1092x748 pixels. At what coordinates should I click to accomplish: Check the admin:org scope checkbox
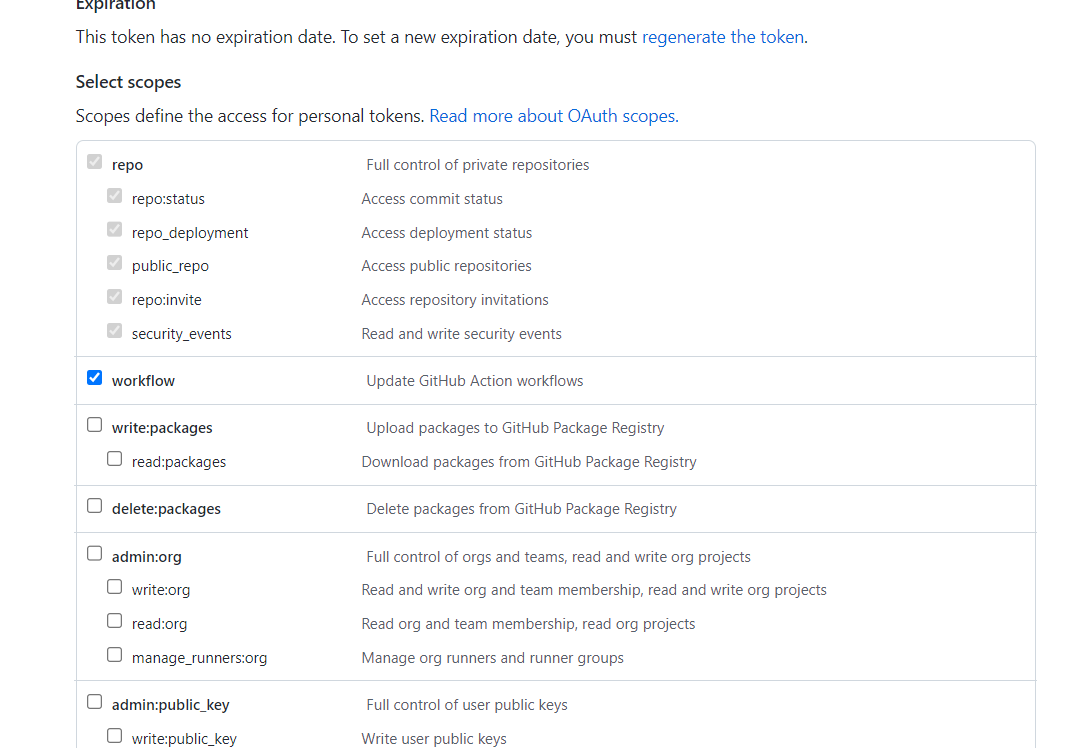(94, 553)
